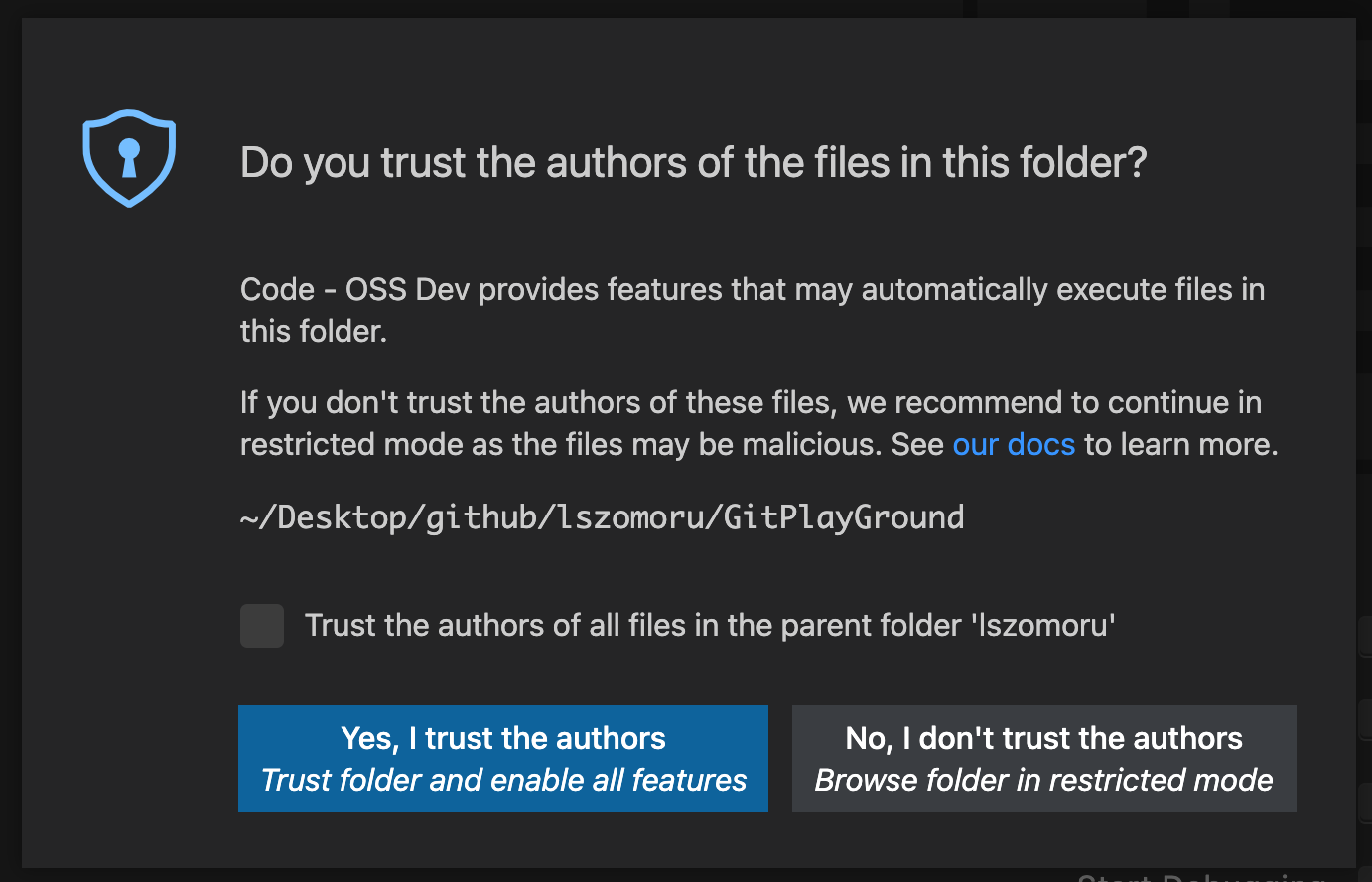Trust the folder via the highlighted blue button
The image size is (1372, 882).
[x=502, y=758]
